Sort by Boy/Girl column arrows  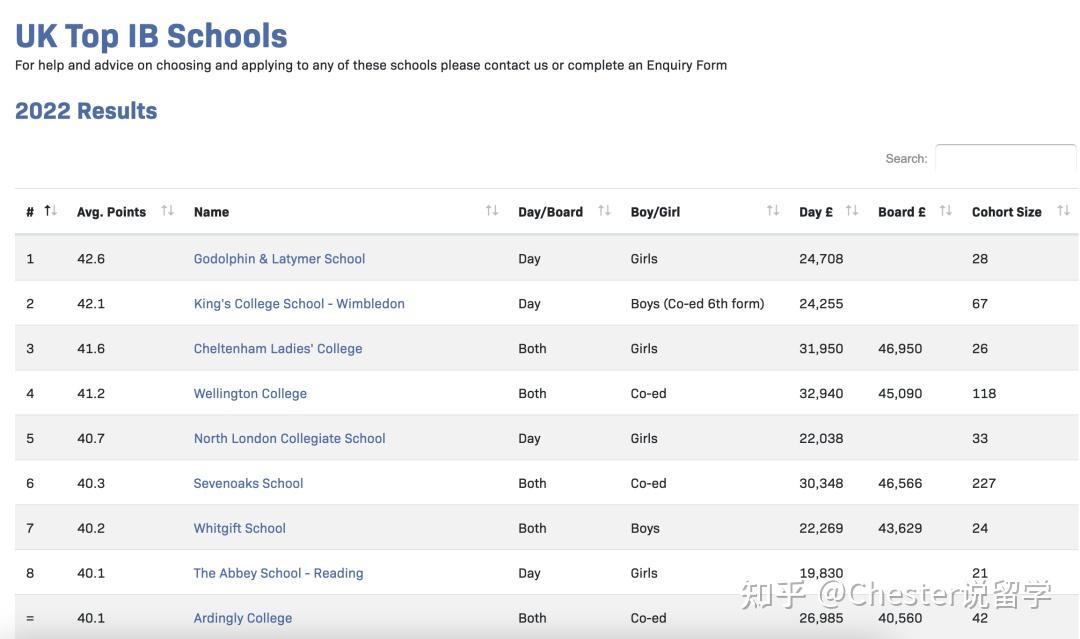[x=772, y=211]
